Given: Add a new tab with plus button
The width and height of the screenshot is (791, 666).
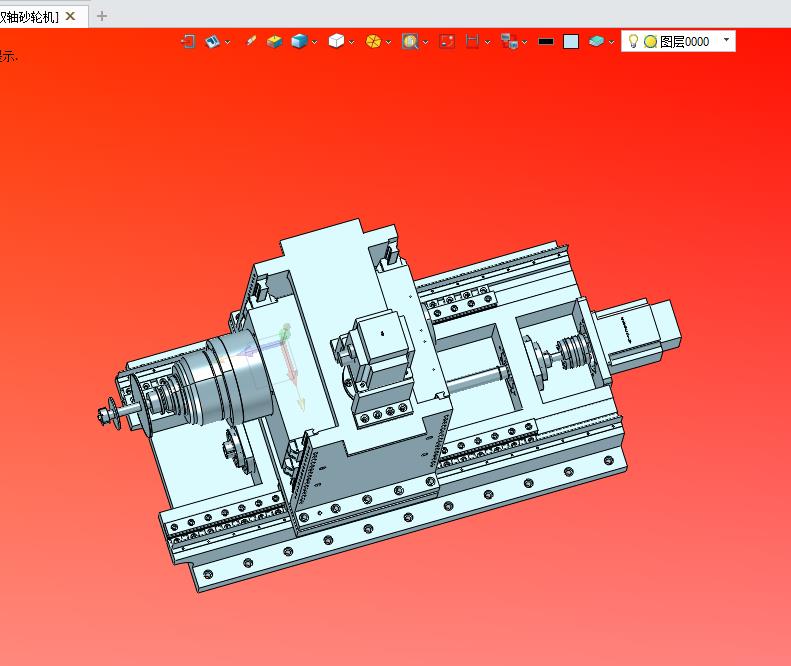Looking at the screenshot, I should (101, 16).
